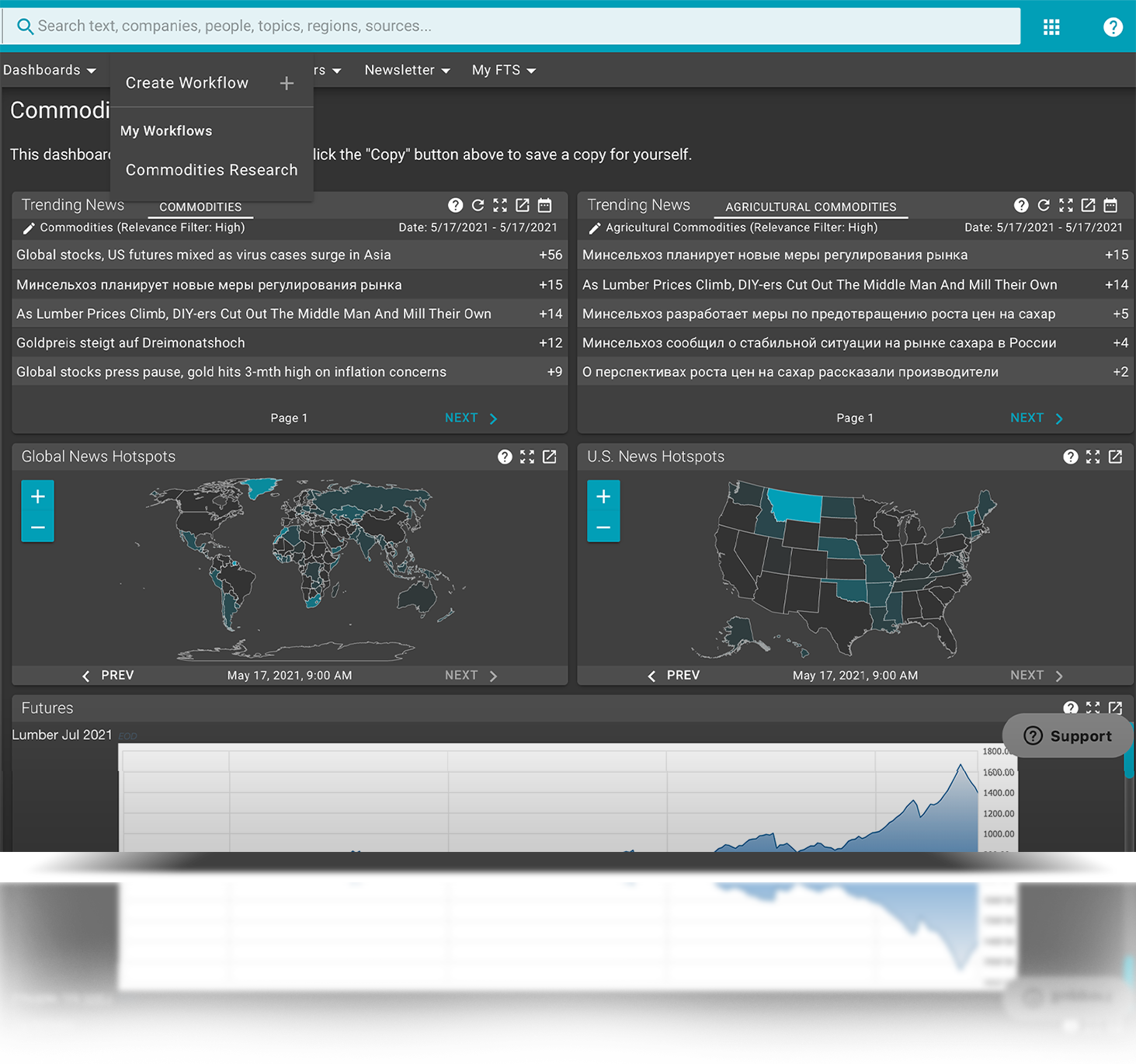Screen dimensions: 1136x1064
Task: Click plus icon beside Create Workflow
Action: (x=287, y=83)
